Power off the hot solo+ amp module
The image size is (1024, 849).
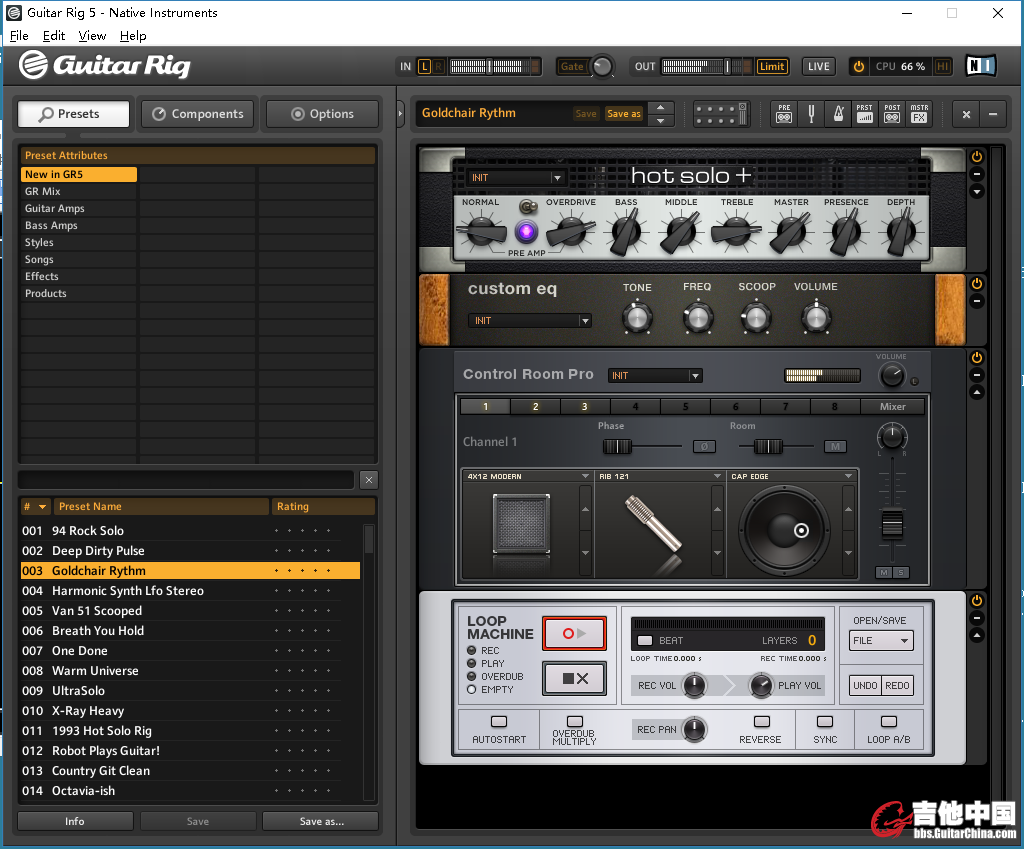coord(977,157)
